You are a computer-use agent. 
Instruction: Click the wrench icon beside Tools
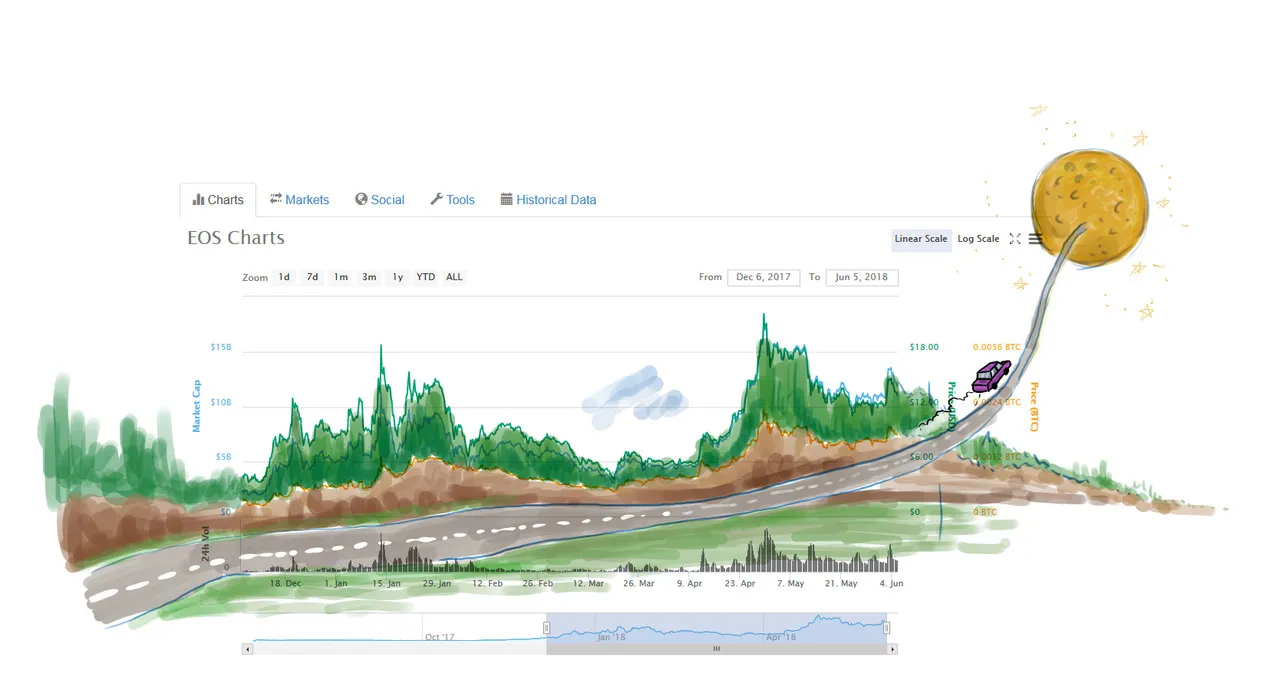click(436, 199)
